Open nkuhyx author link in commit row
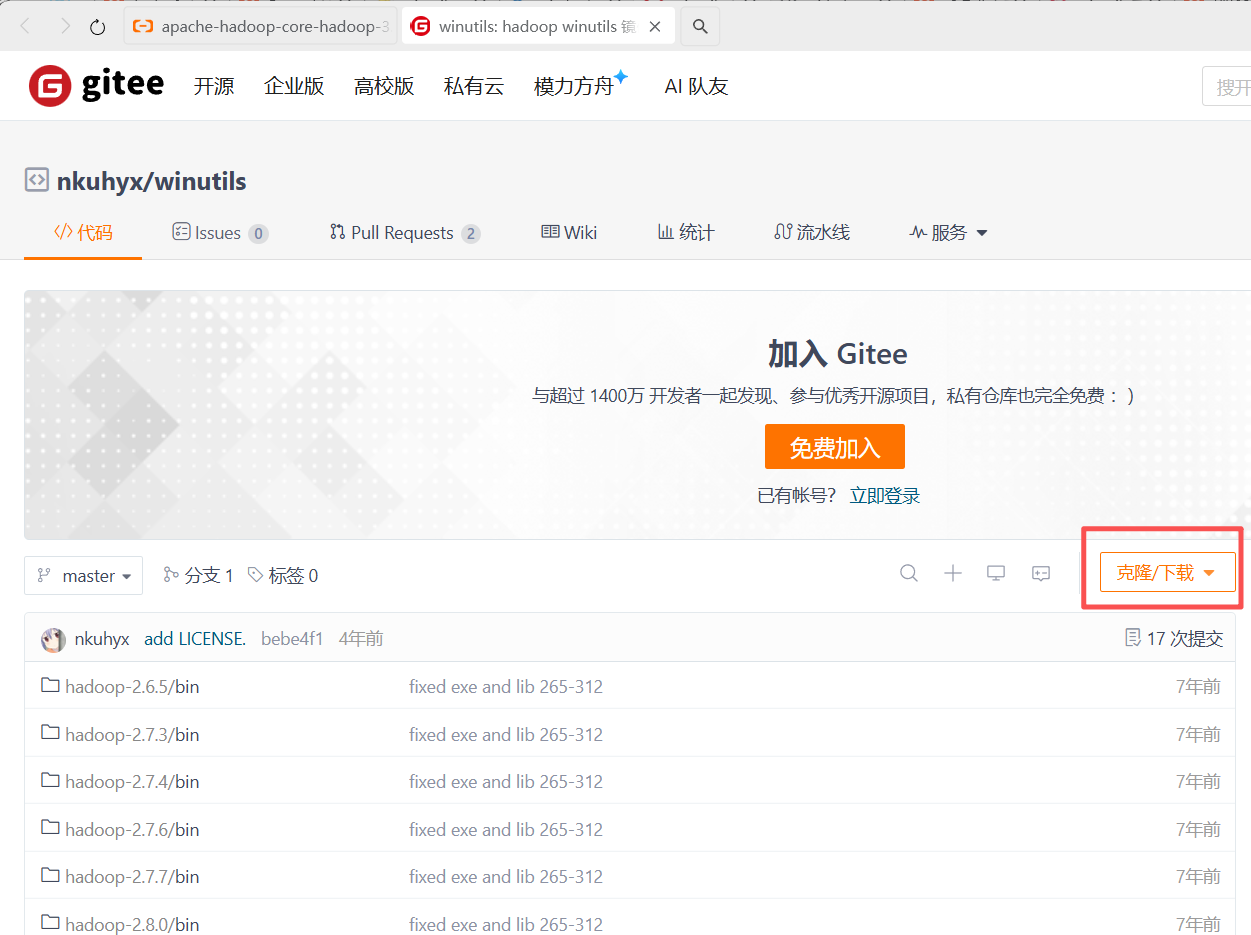 tap(102, 639)
